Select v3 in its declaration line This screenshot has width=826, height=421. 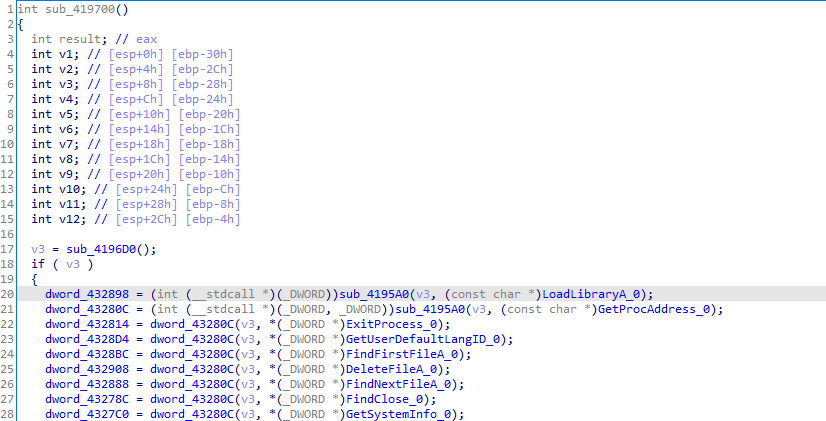tap(66, 84)
